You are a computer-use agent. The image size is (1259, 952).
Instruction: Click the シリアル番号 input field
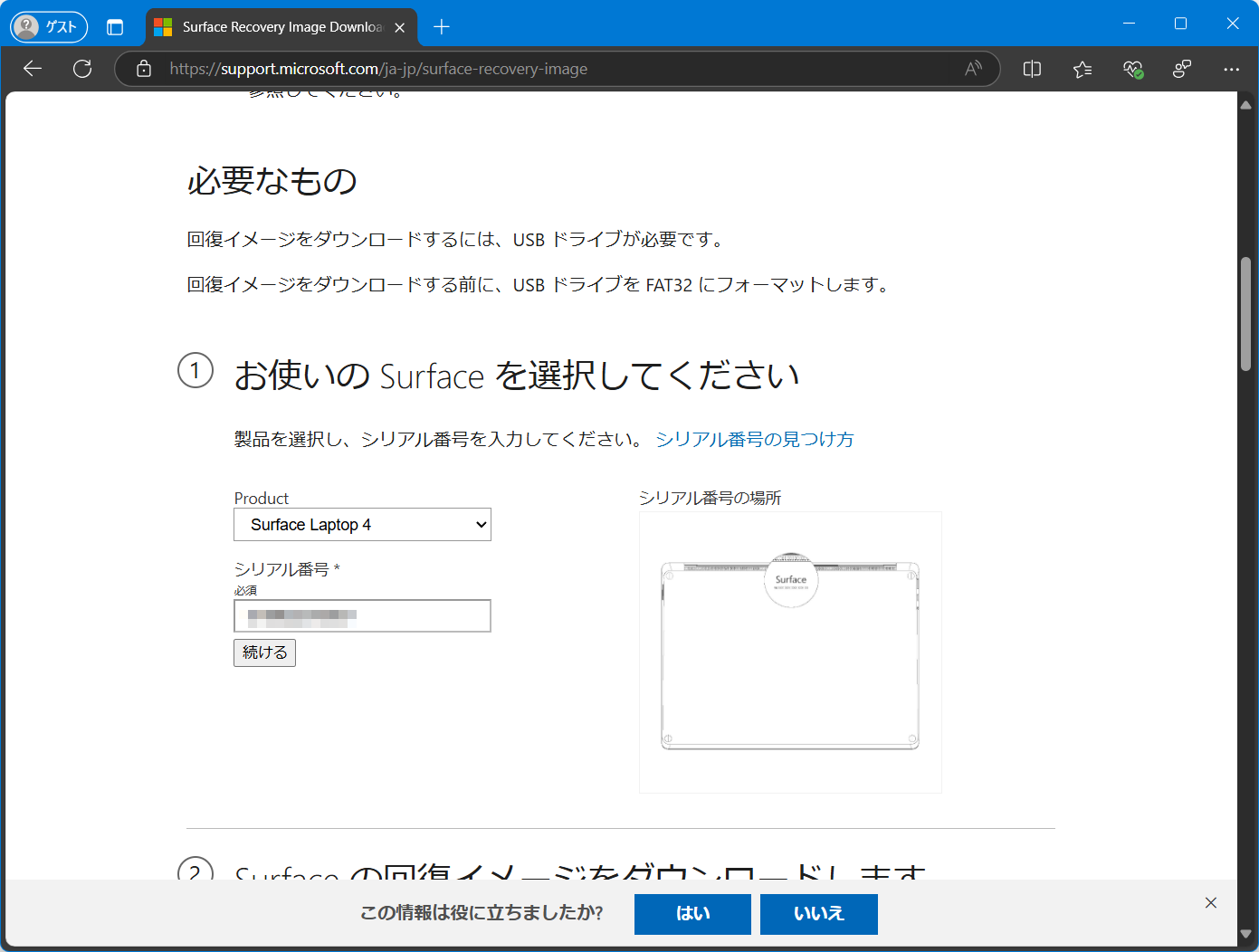(362, 616)
